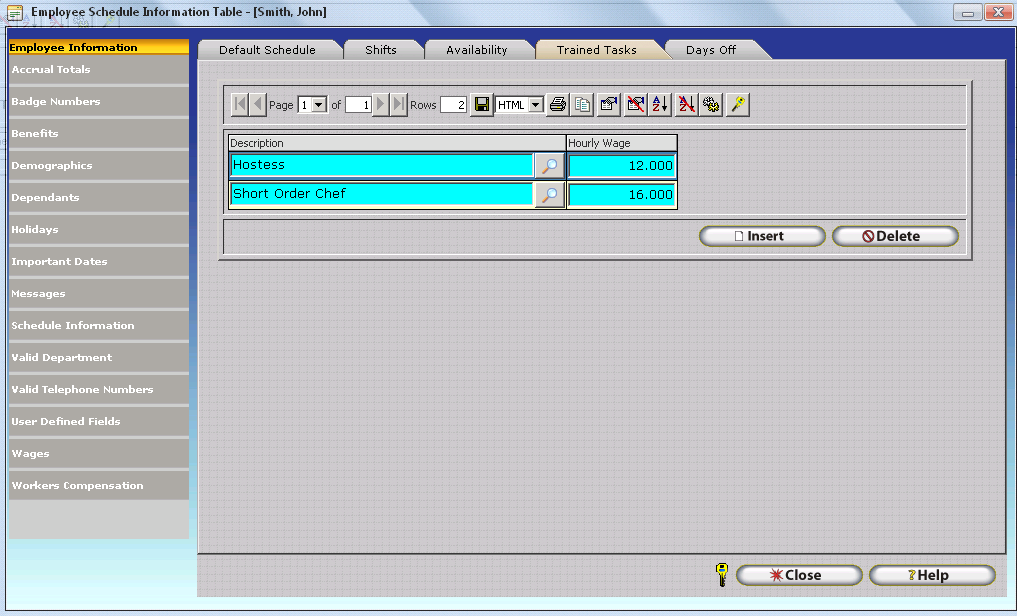Click the A-Z sort icon
The image size is (1017, 616).
point(660,105)
